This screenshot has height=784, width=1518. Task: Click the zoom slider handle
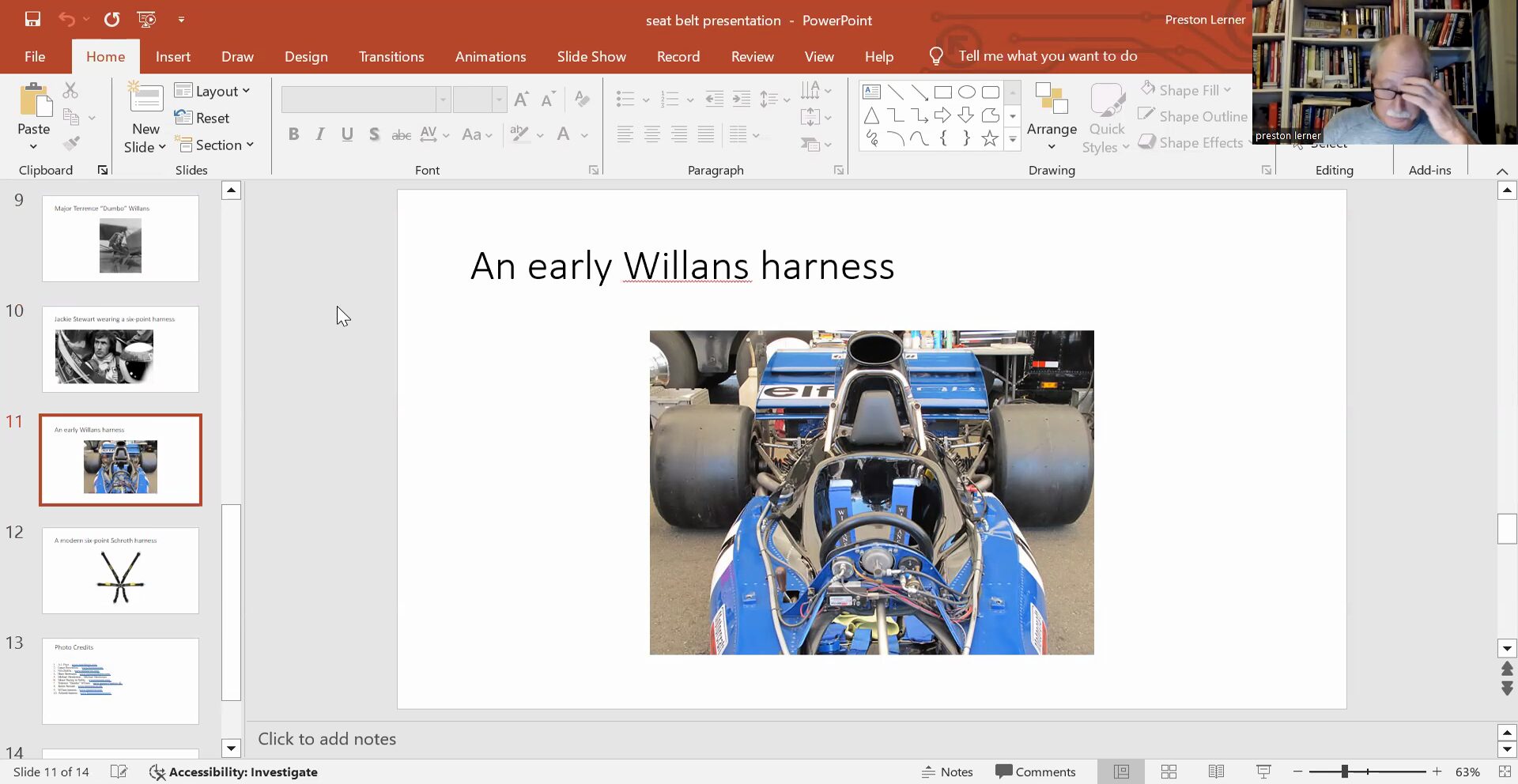1344,771
